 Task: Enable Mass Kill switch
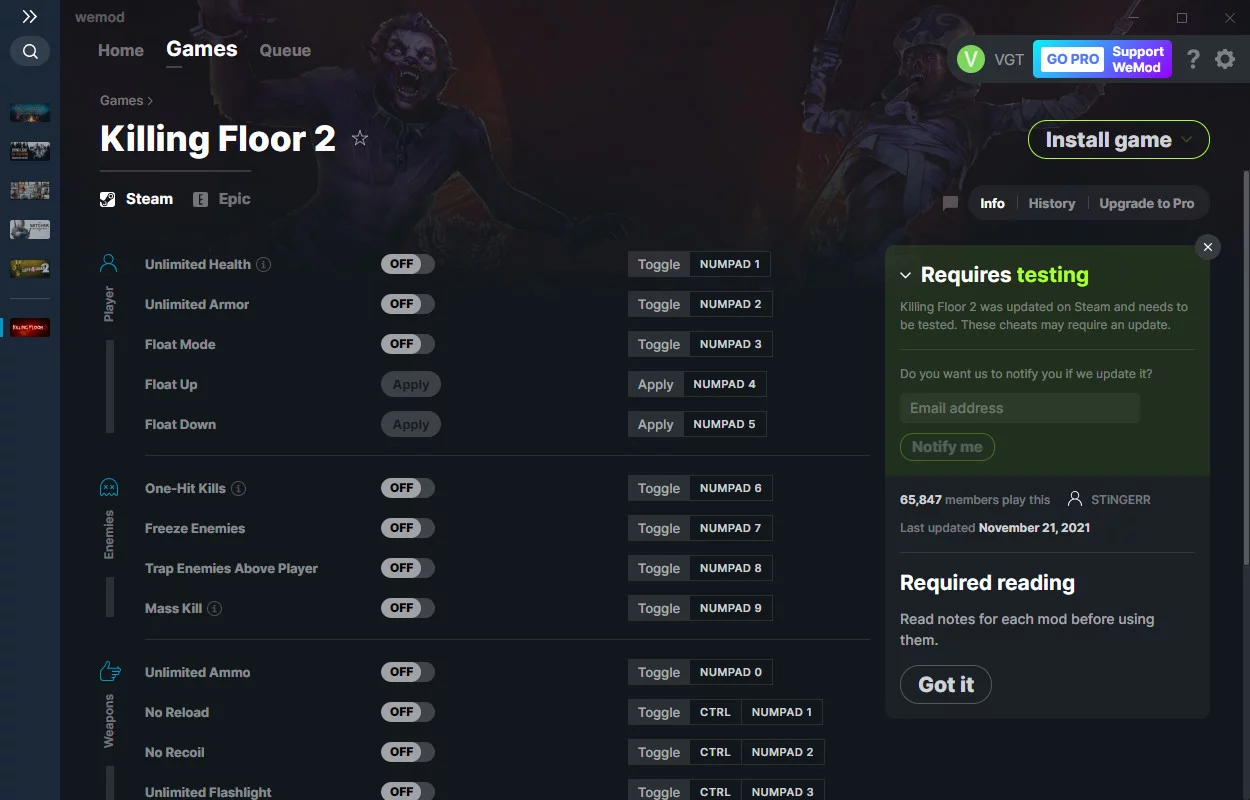(408, 608)
